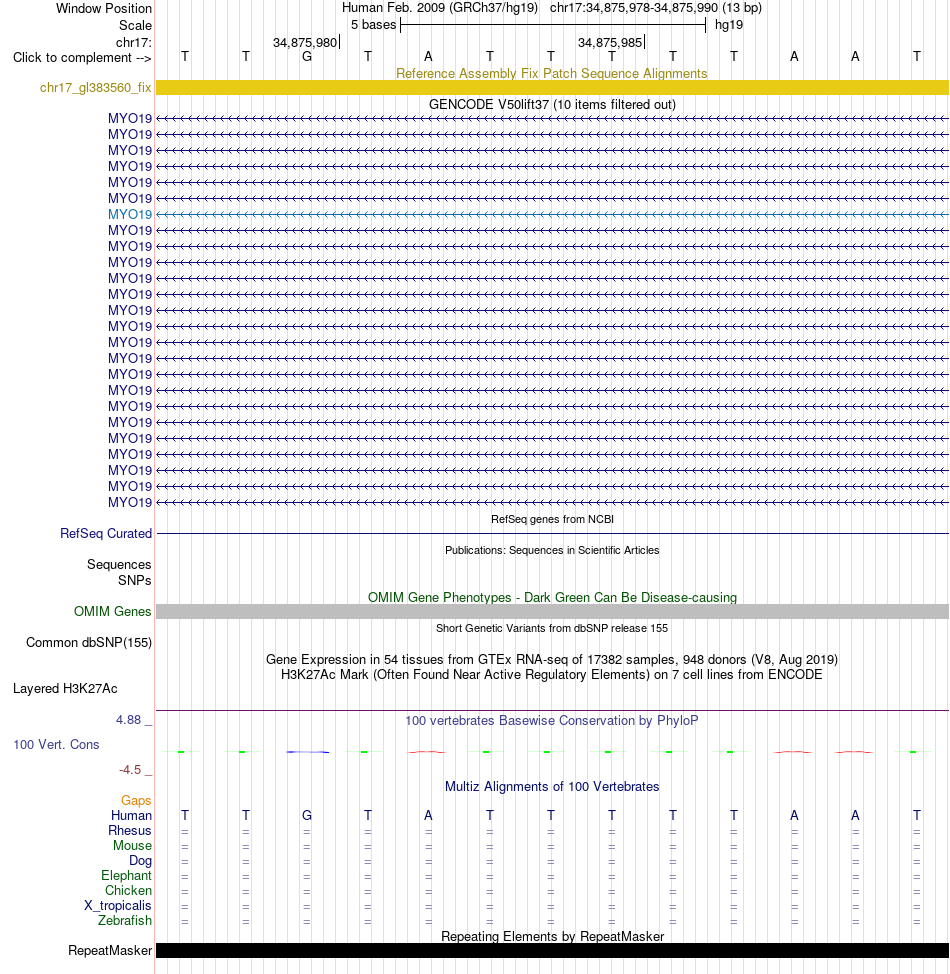Click the SNPs track label
This screenshot has width=950, height=974.
click(x=135, y=580)
